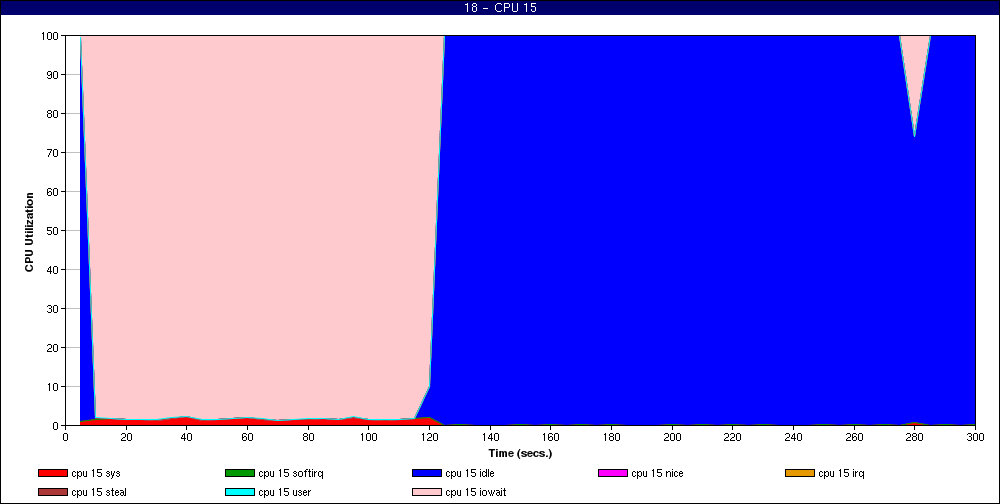
Task: Click the pink cpu 15 iowait legend swatch
Action: point(427,492)
